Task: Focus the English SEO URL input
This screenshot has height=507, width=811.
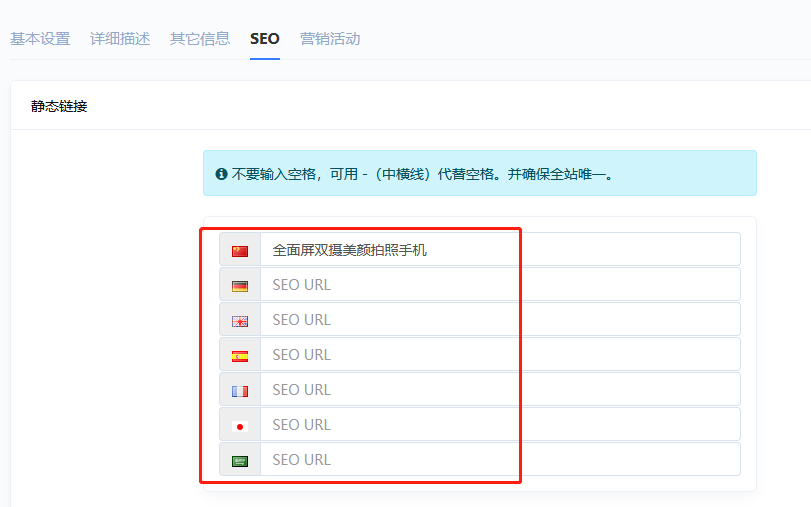Action: (500, 319)
